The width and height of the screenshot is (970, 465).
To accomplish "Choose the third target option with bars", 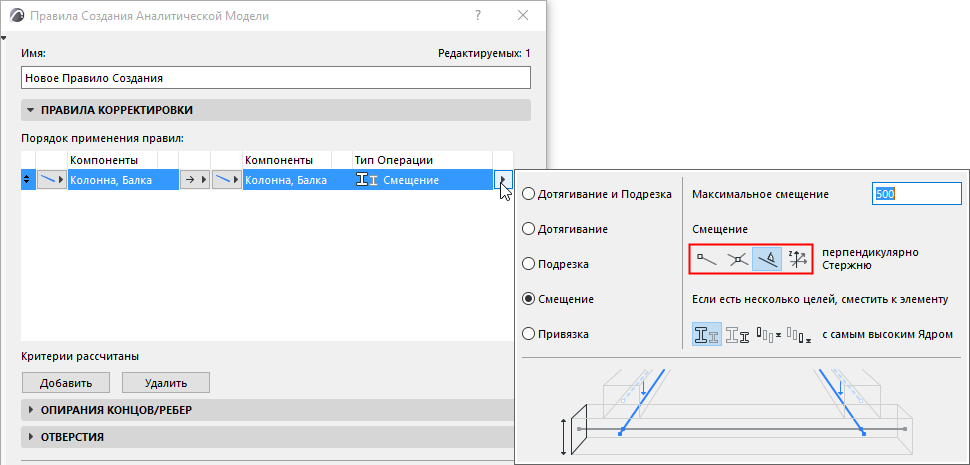I will pos(768,335).
